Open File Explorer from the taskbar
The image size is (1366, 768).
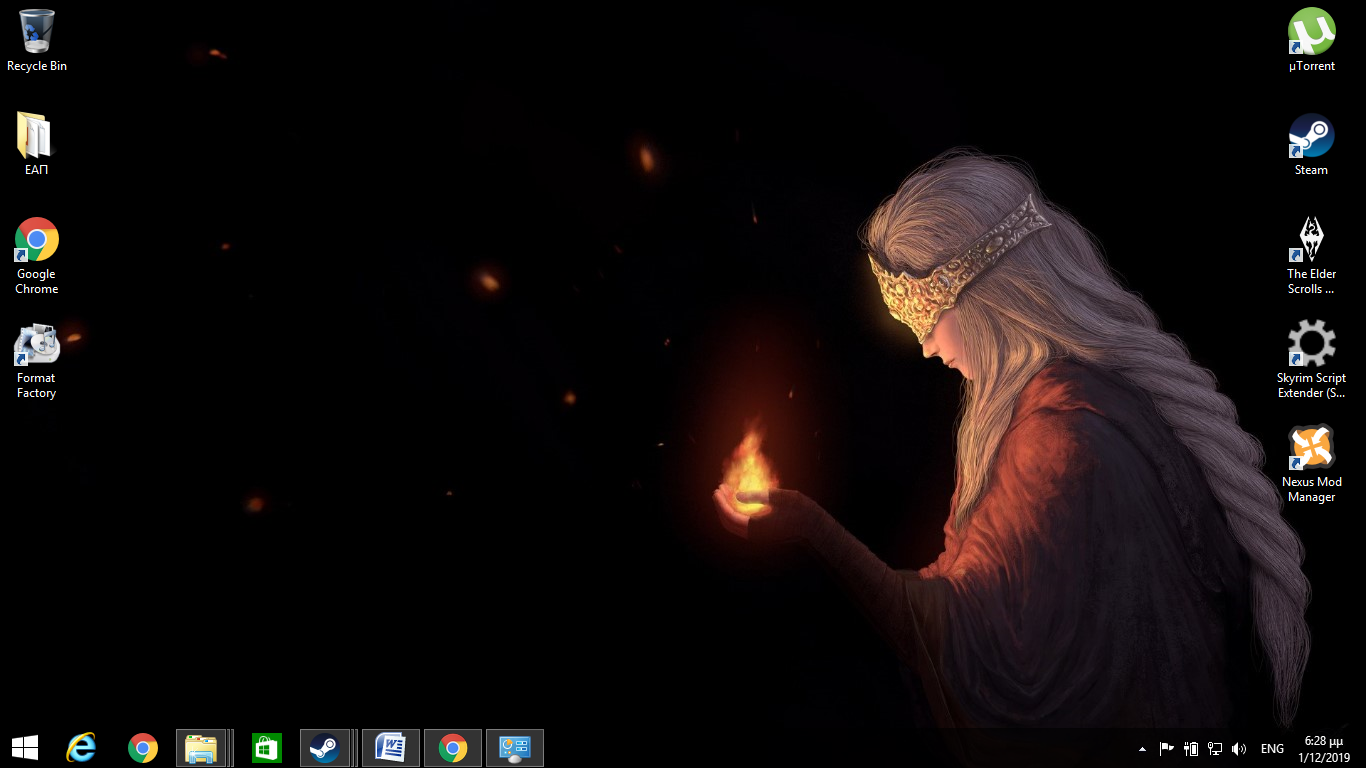202,748
